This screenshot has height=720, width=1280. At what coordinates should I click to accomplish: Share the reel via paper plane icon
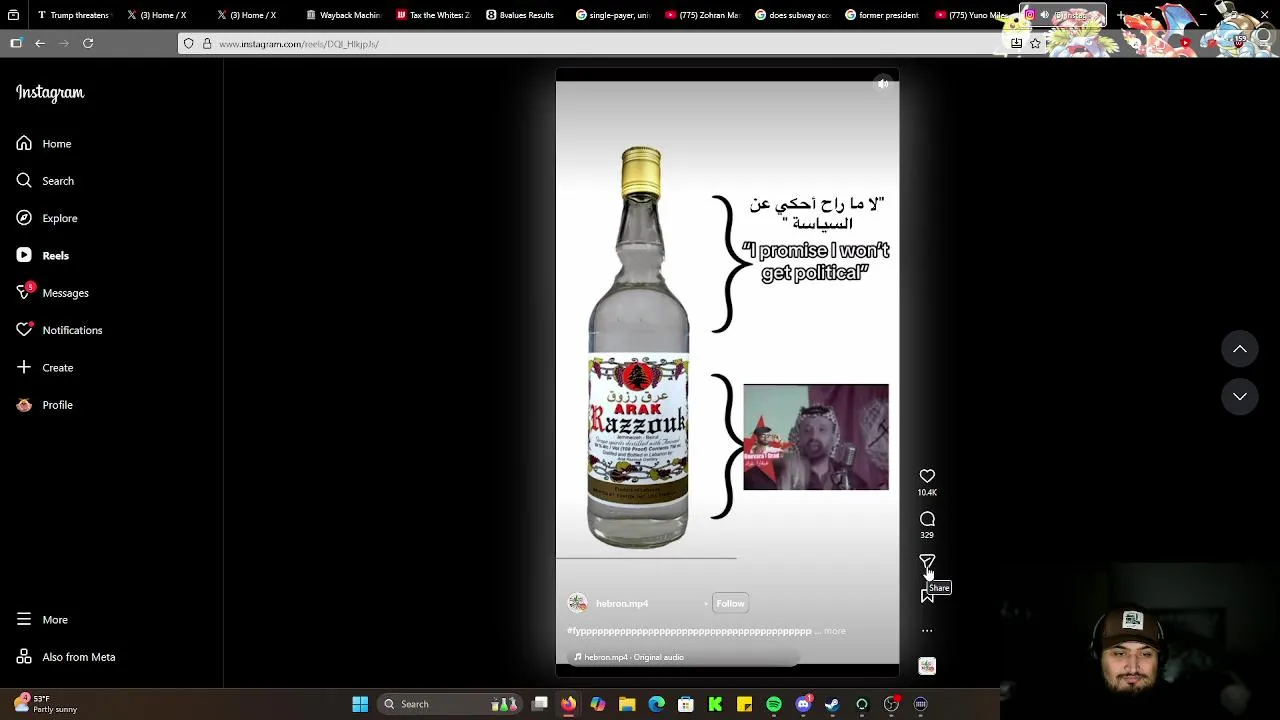pos(927,562)
